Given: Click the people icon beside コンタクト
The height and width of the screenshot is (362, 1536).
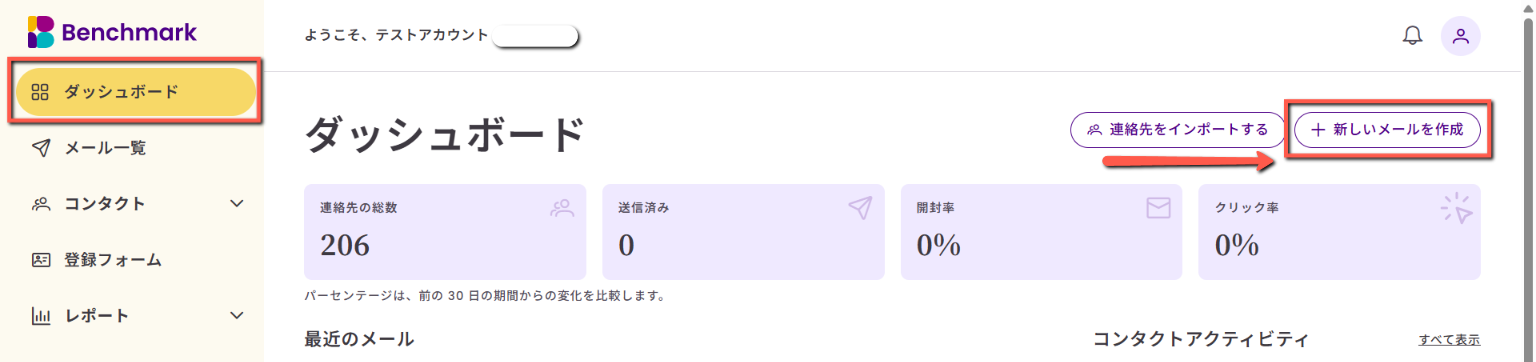Looking at the screenshot, I should [x=41, y=204].
